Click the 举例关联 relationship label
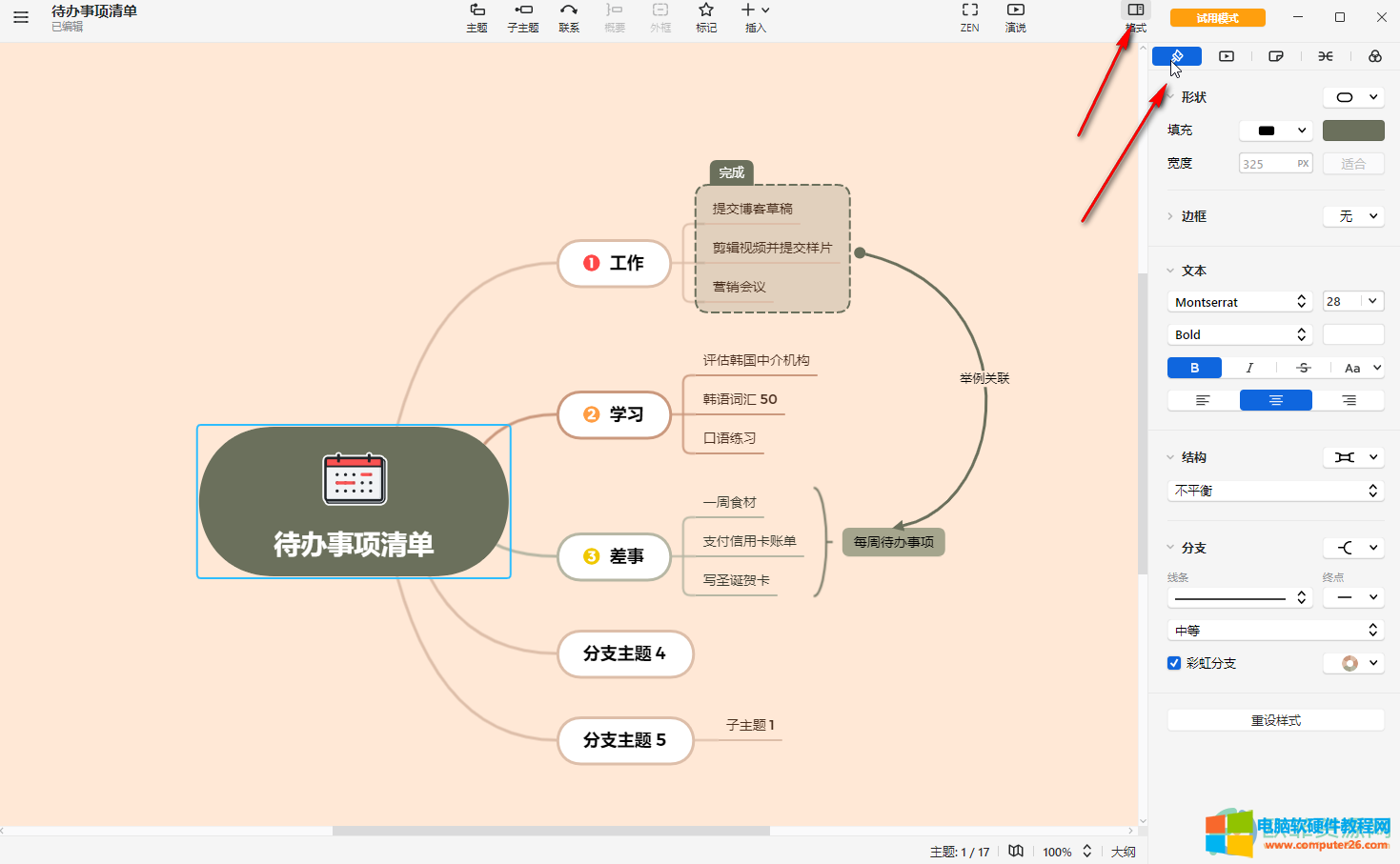 (984, 378)
